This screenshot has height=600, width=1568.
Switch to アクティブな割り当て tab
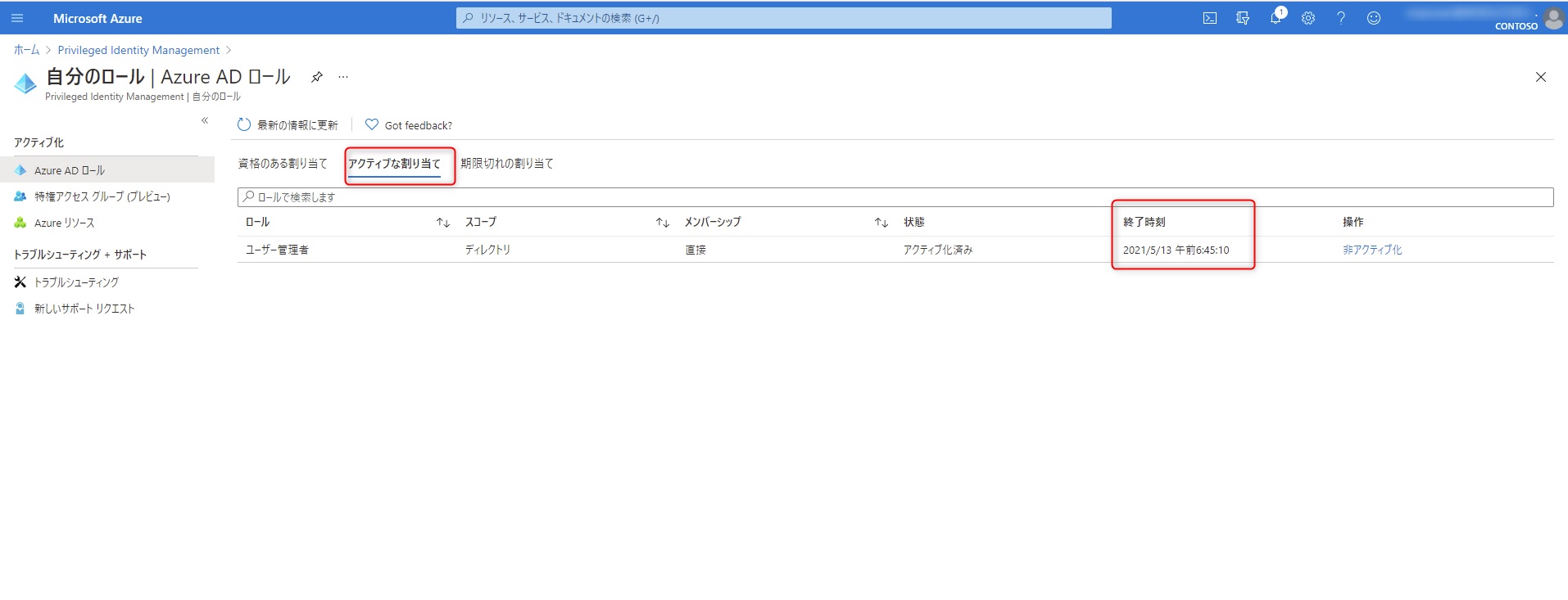395,164
